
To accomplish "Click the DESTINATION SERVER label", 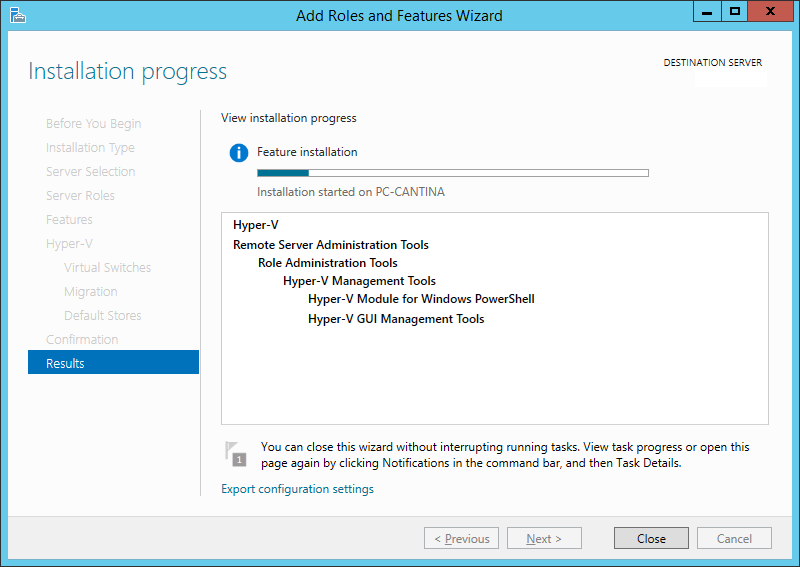I will [712, 63].
